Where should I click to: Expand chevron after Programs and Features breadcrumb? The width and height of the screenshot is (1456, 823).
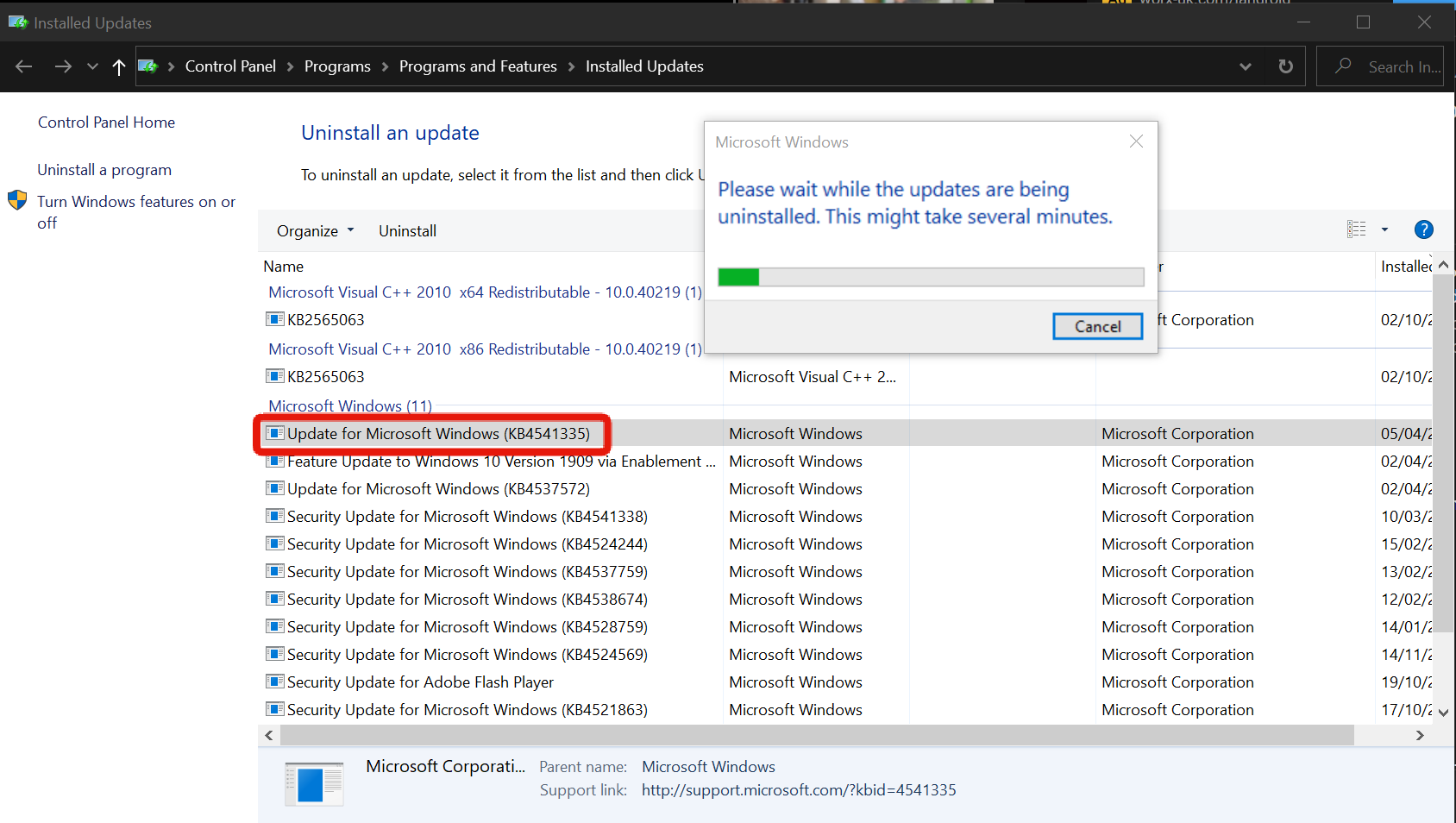click(571, 66)
